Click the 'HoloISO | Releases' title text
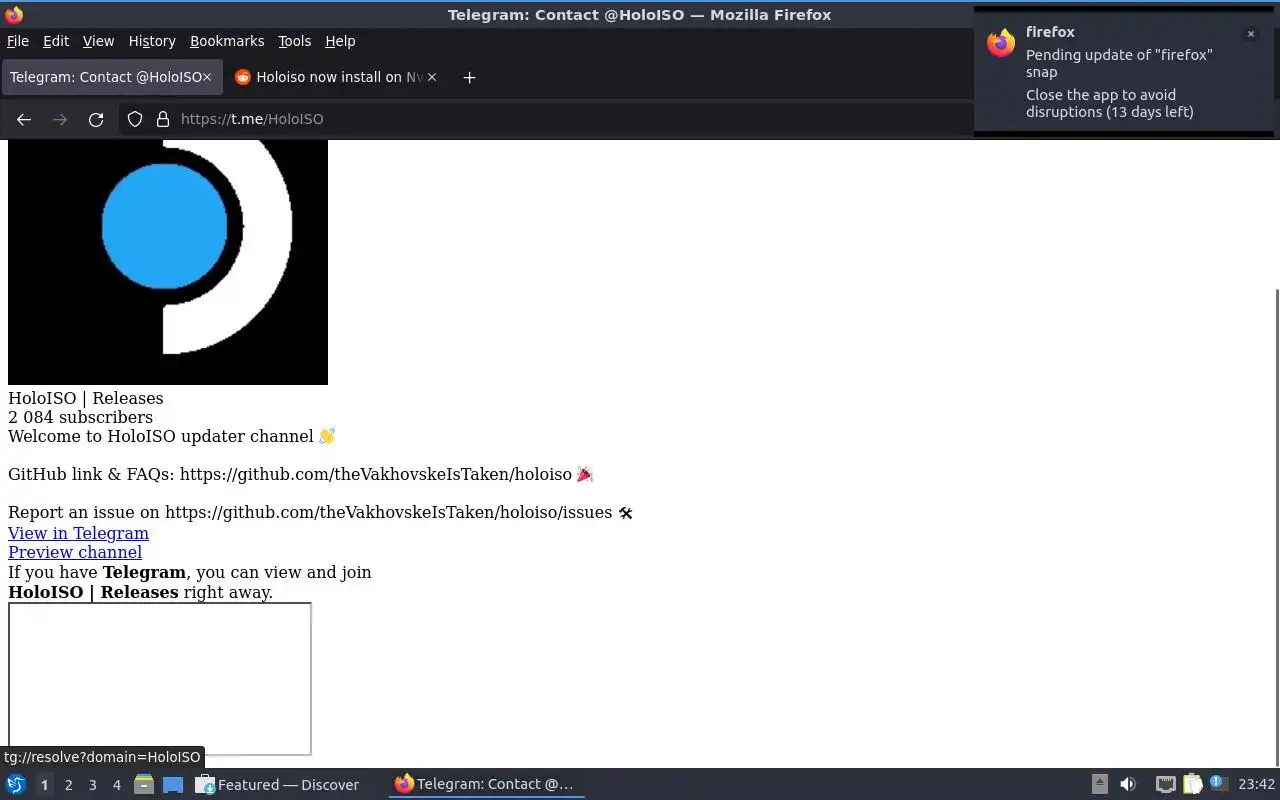 click(x=85, y=398)
